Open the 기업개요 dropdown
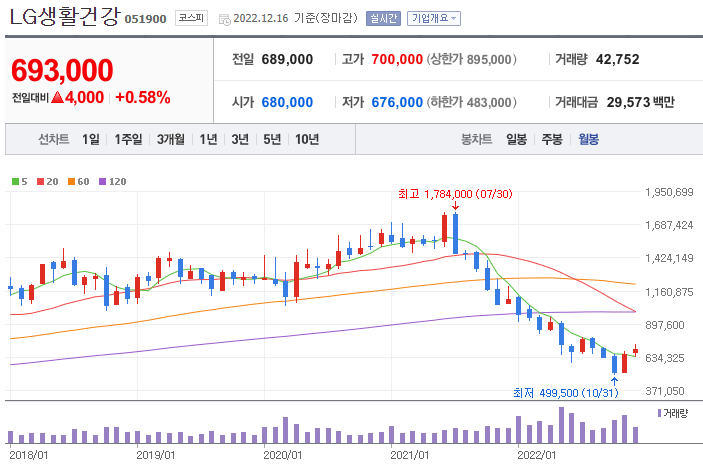The width and height of the screenshot is (703, 466). pos(434,18)
